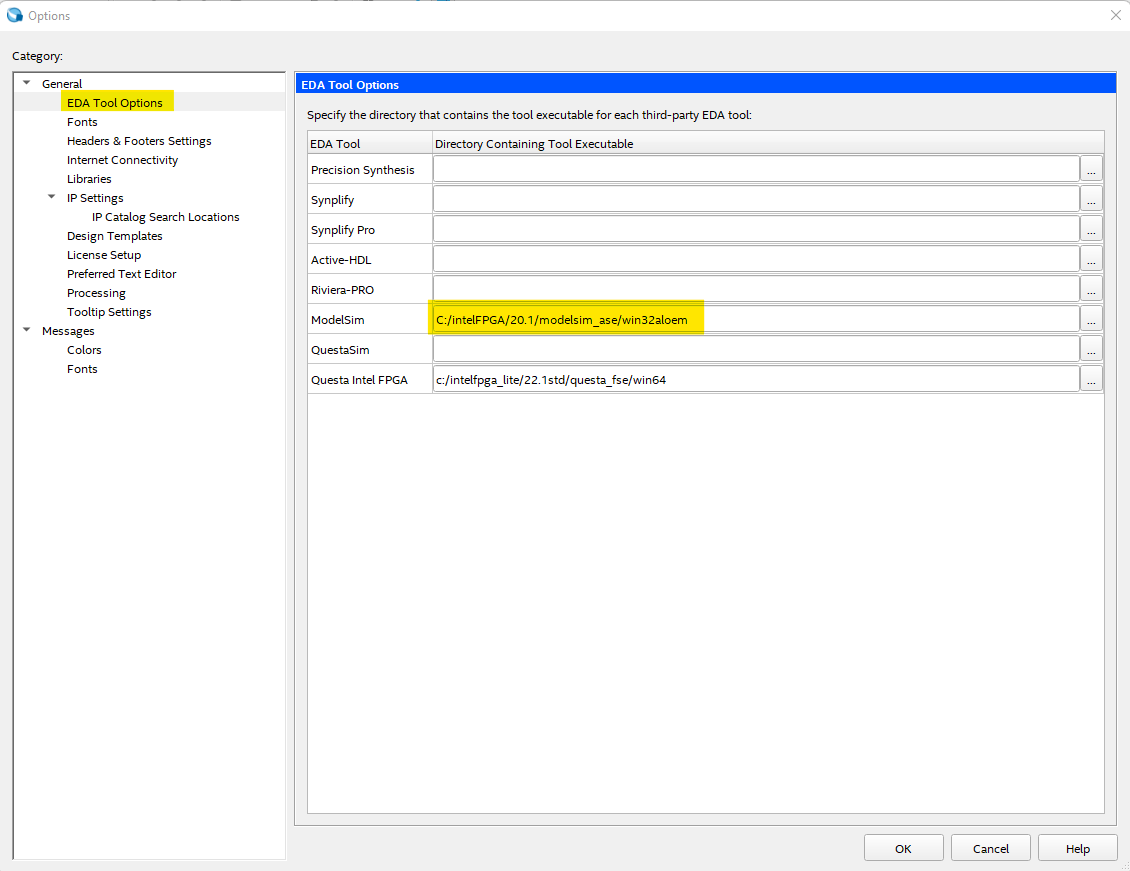The image size is (1130, 871).
Task: Browse for ModelSim directory
Action: 1091,319
